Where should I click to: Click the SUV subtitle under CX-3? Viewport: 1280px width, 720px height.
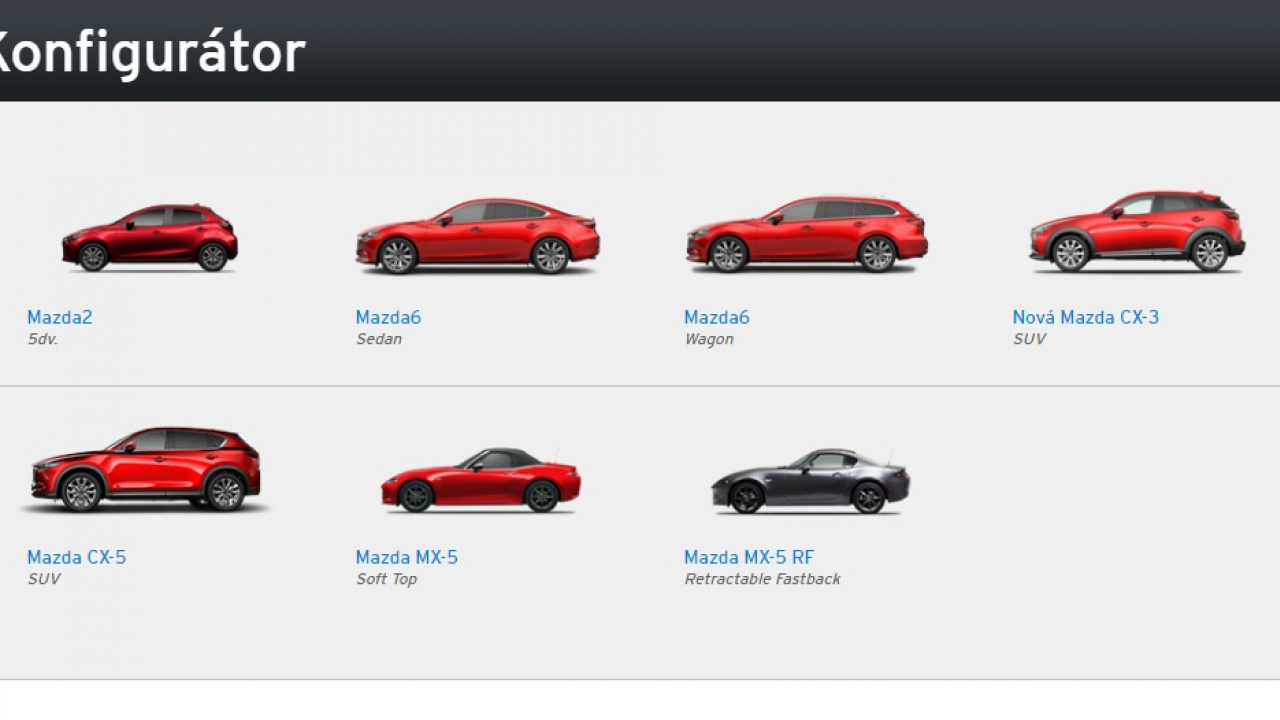coord(1029,339)
